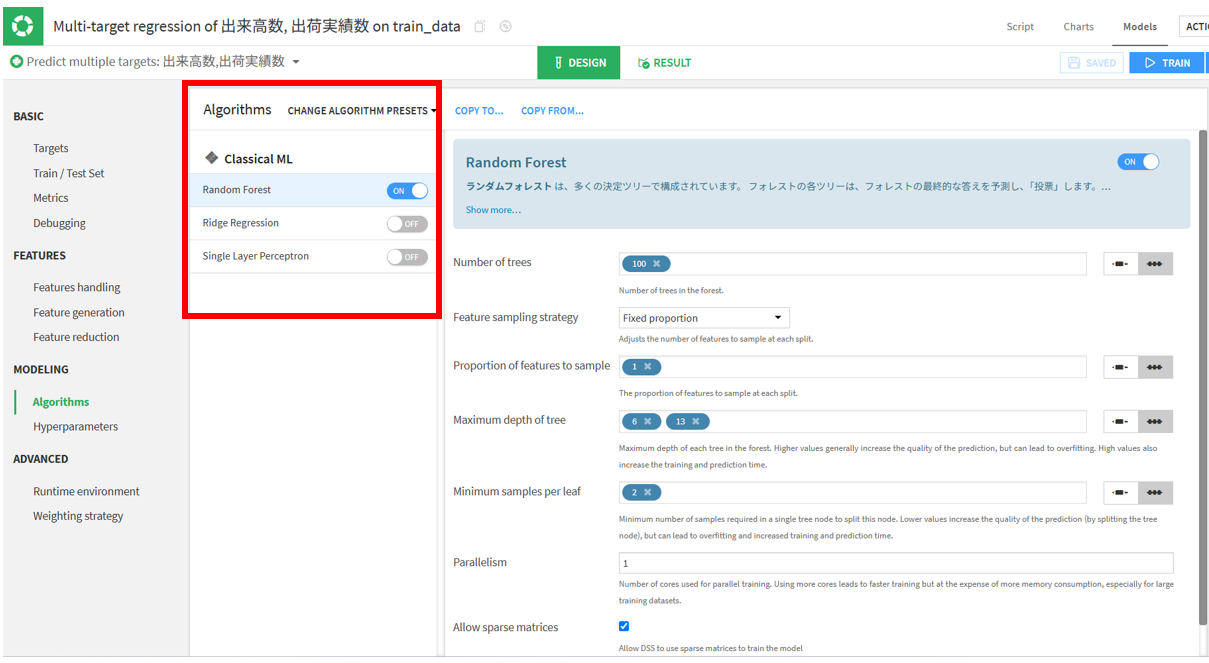This screenshot has height=663, width=1209.
Task: Click the compass icon next to the title
Action: click(506, 27)
